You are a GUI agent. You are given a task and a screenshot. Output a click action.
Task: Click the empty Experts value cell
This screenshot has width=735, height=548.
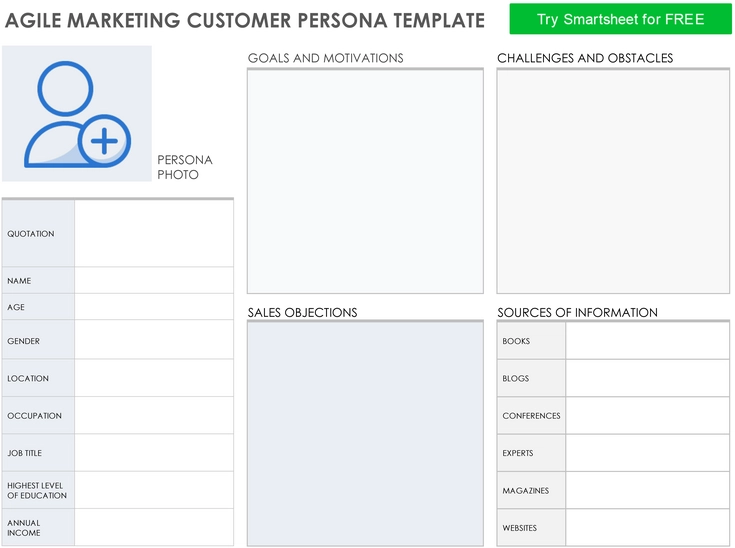coord(648,453)
